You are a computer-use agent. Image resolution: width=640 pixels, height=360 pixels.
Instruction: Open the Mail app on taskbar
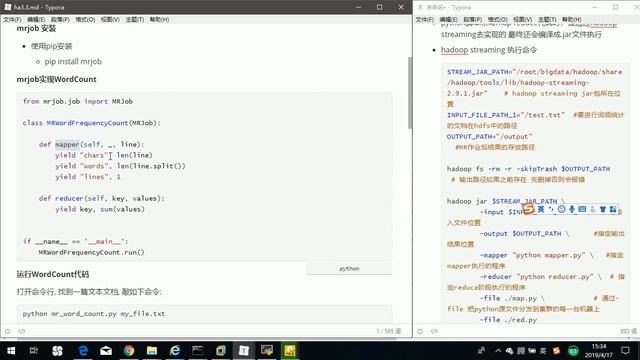(x=106, y=351)
